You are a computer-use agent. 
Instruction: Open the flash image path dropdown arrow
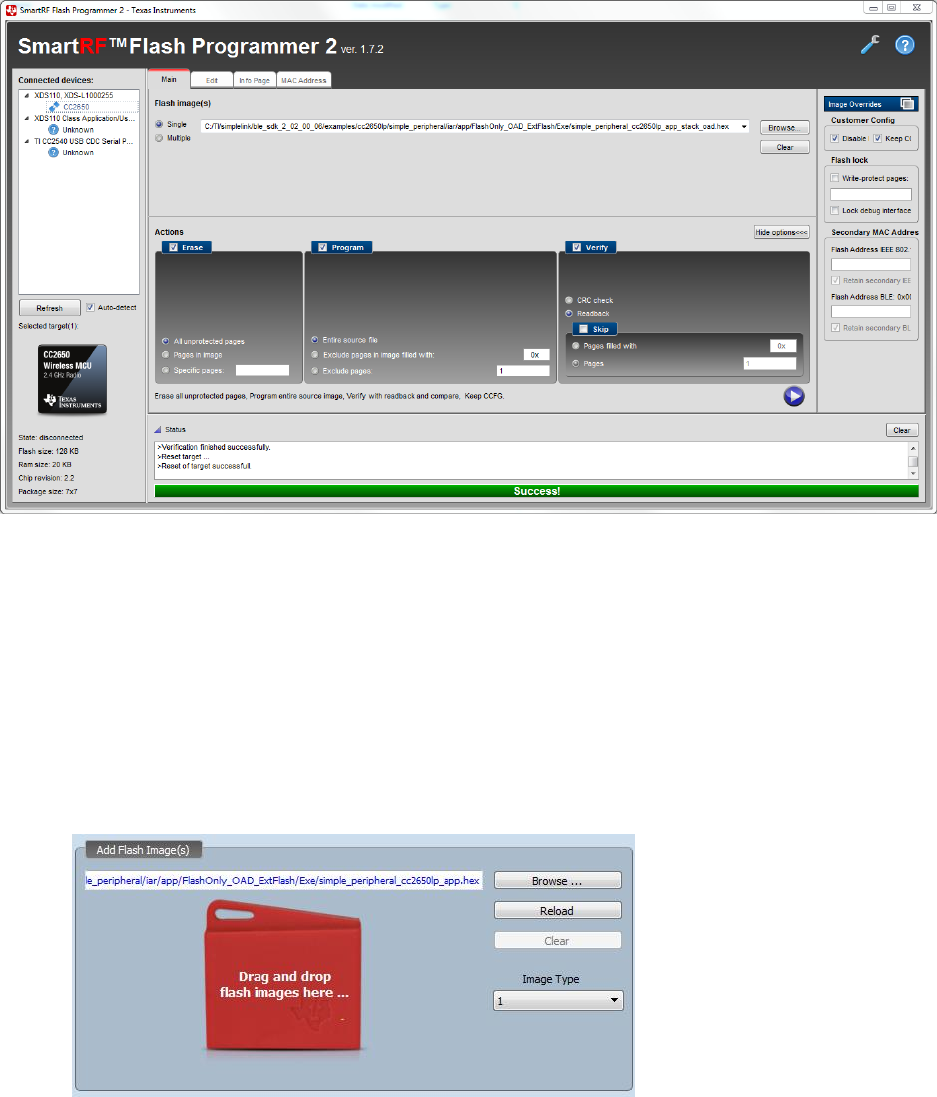pyautogui.click(x=744, y=127)
